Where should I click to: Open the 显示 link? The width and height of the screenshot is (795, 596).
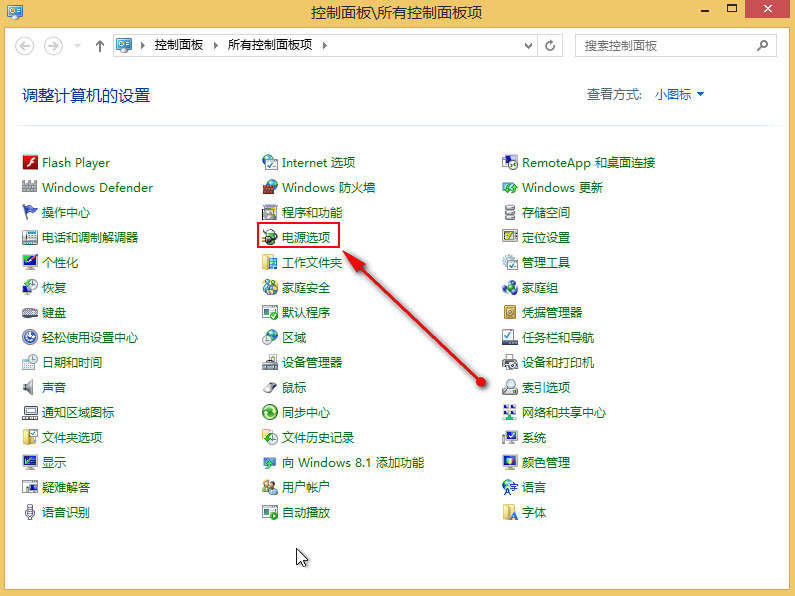click(54, 463)
